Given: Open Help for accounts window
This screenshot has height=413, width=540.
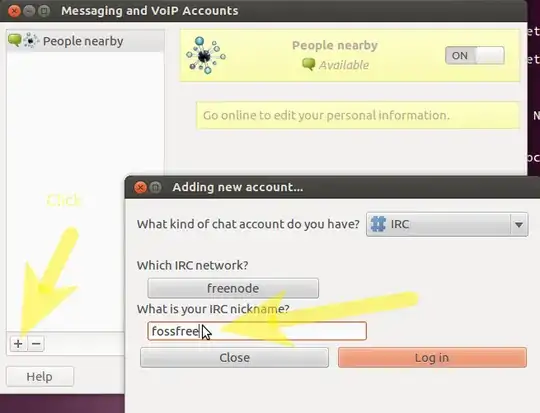Looking at the screenshot, I should click(x=40, y=376).
